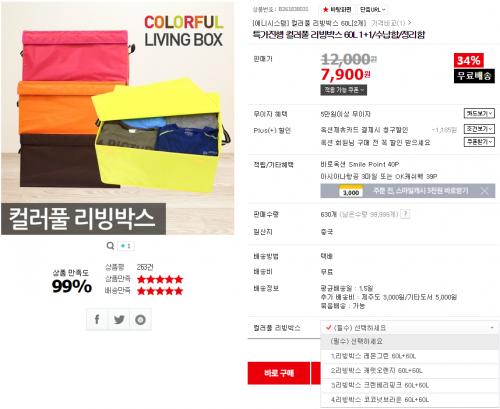Click the Colorful Living Box product image
This screenshot has width=500, height=409.
pos(117,118)
